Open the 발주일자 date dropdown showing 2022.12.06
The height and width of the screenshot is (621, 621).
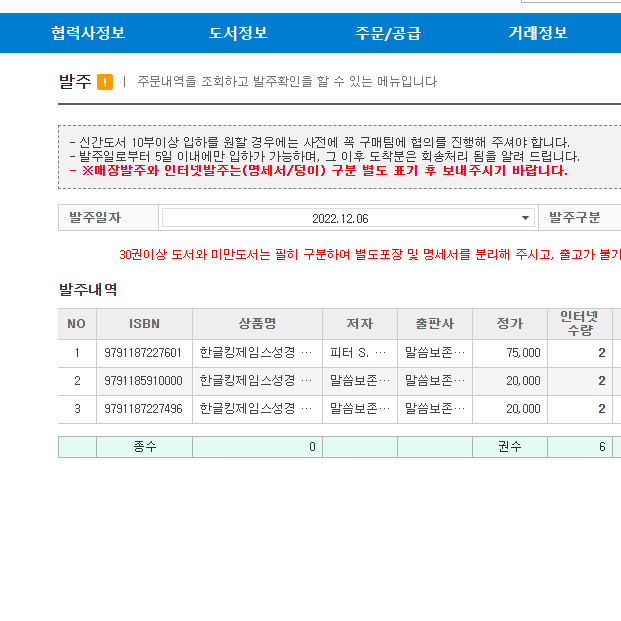coord(348,218)
